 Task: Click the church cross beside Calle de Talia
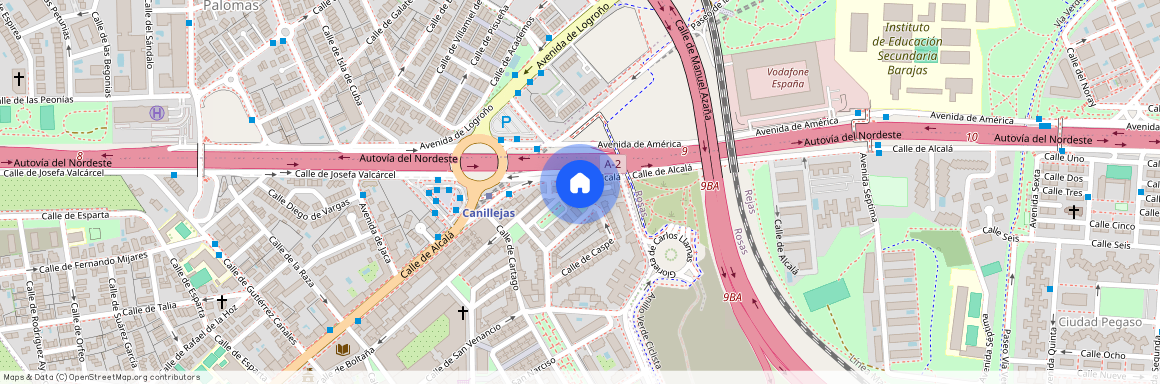(221, 302)
